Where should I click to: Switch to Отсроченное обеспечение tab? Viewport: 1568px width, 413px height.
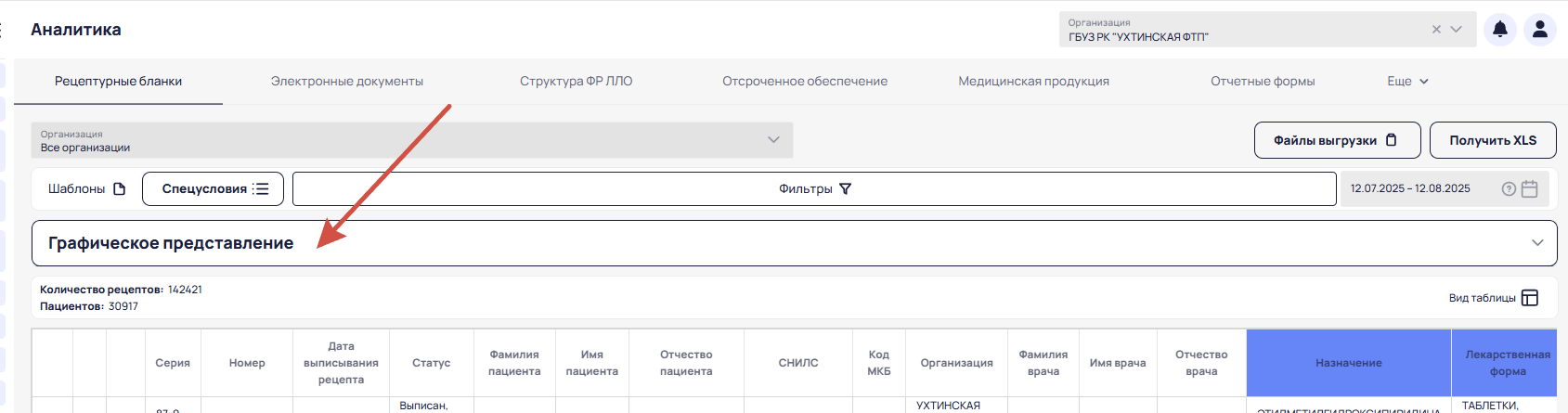point(805,82)
